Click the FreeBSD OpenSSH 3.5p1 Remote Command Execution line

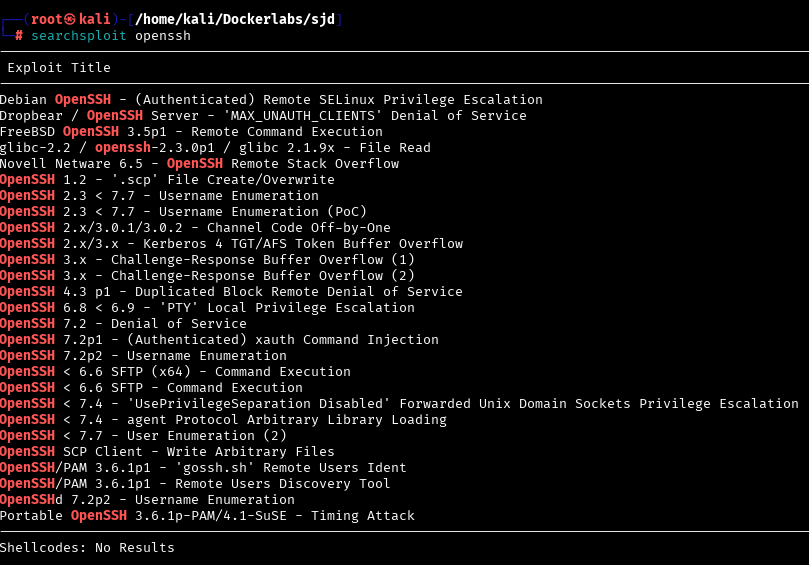191,132
